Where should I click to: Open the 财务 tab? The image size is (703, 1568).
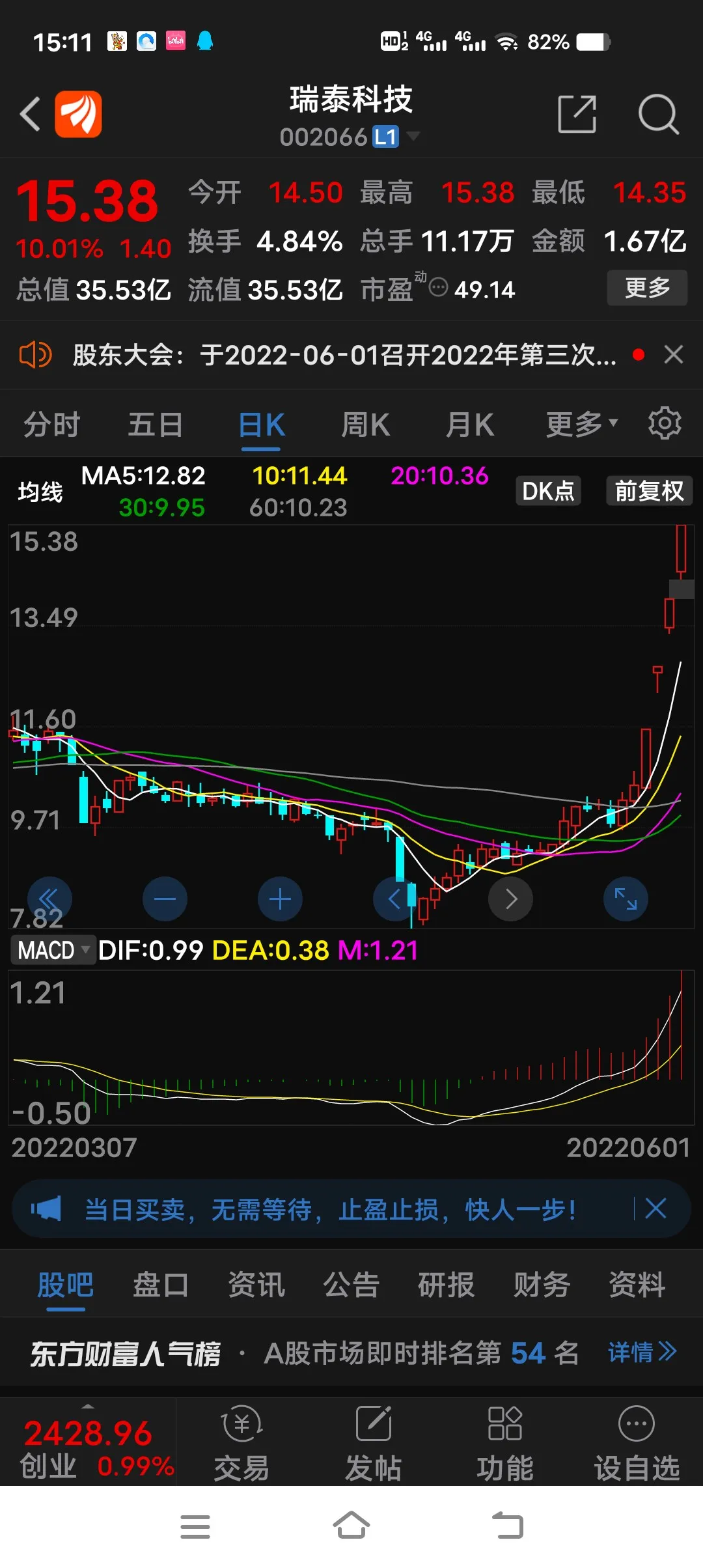pyautogui.click(x=542, y=1285)
